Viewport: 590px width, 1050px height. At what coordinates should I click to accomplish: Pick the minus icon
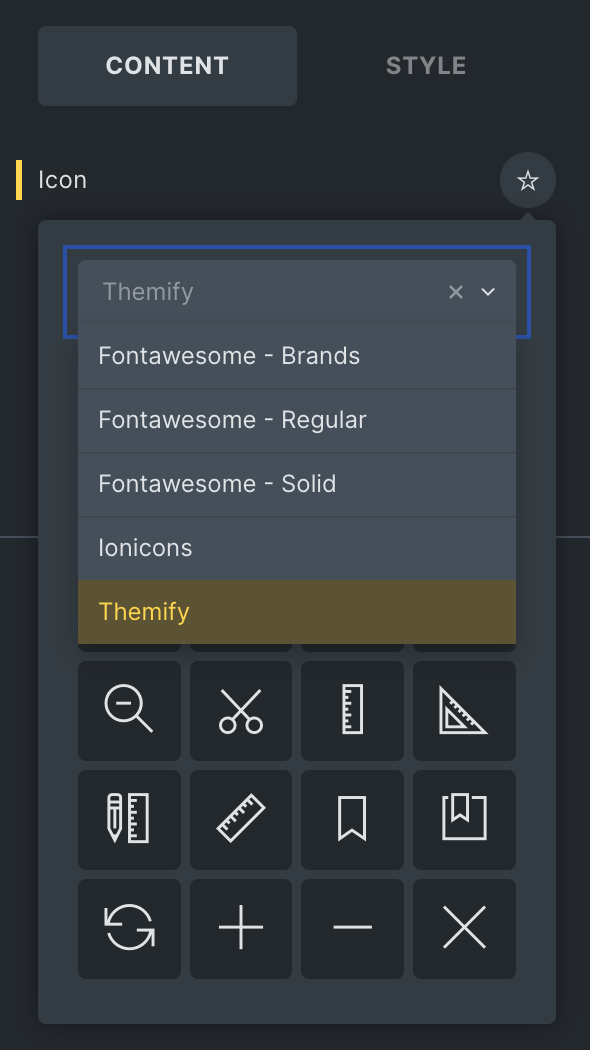[352, 929]
